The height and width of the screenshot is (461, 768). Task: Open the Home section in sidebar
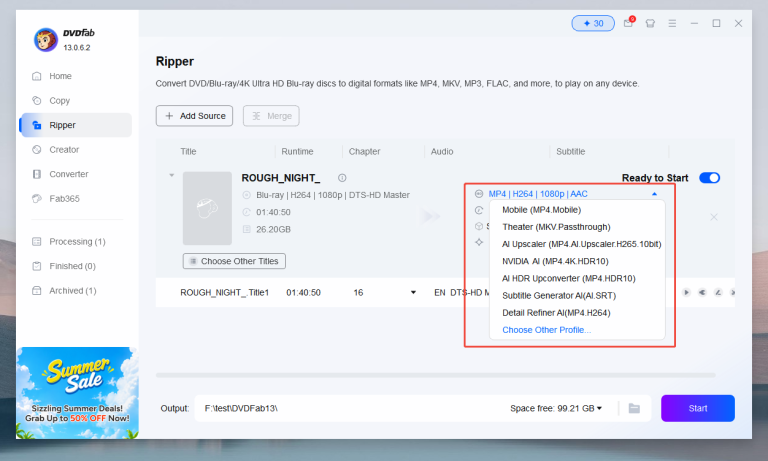pyautogui.click(x=60, y=76)
